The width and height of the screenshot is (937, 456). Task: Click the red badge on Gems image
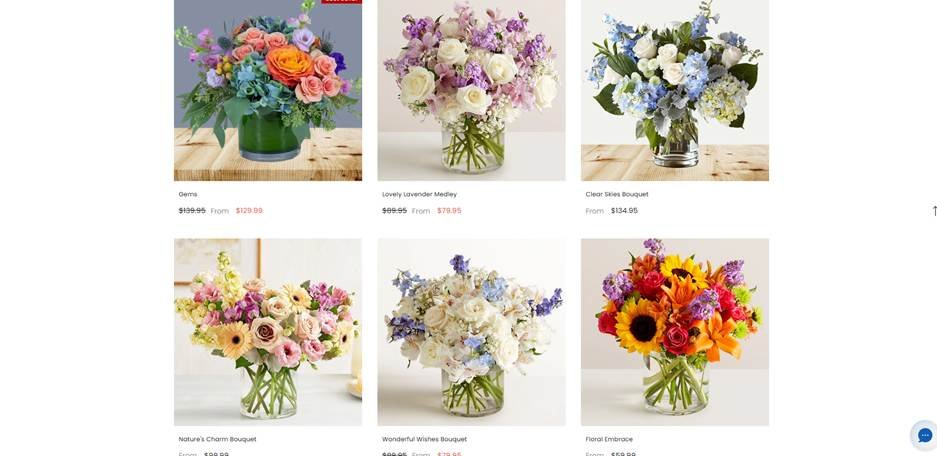pos(341,2)
